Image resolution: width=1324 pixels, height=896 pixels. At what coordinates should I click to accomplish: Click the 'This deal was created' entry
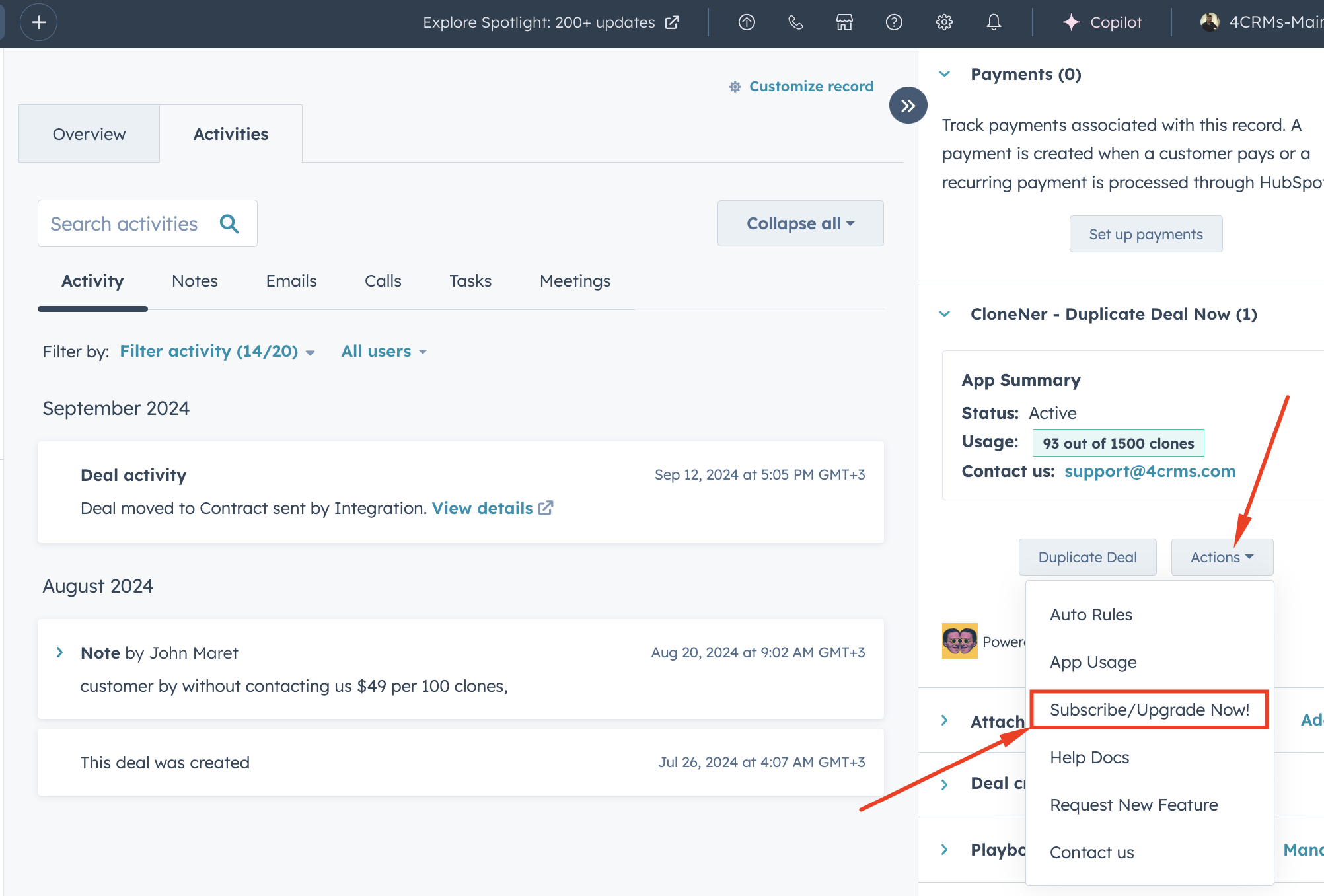(460, 762)
